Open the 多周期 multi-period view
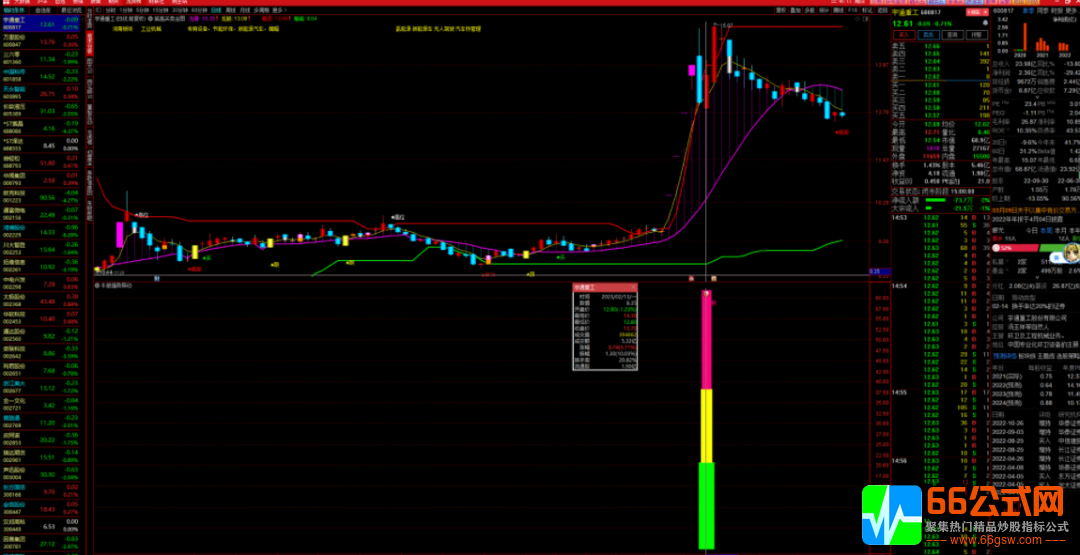The image size is (1080, 555). (262, 11)
